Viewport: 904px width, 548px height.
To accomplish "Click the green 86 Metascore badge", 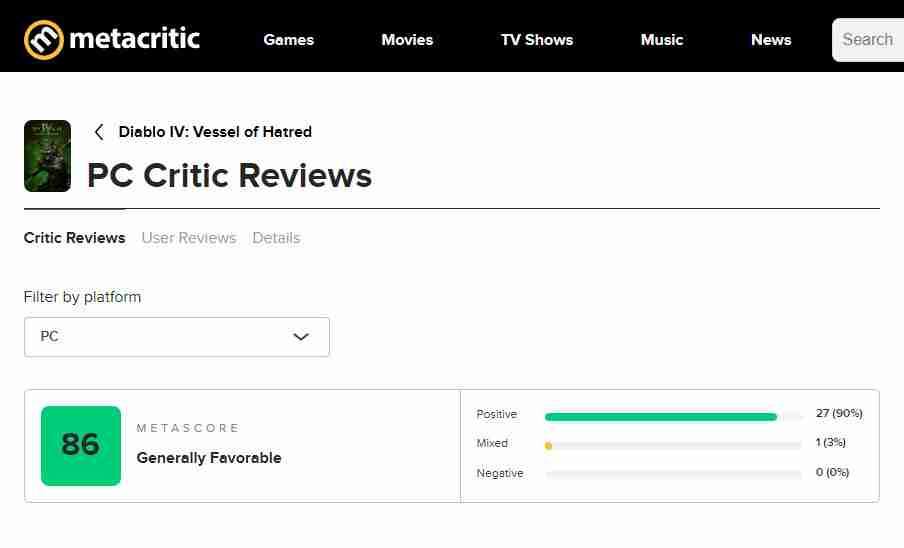I will [x=81, y=445].
